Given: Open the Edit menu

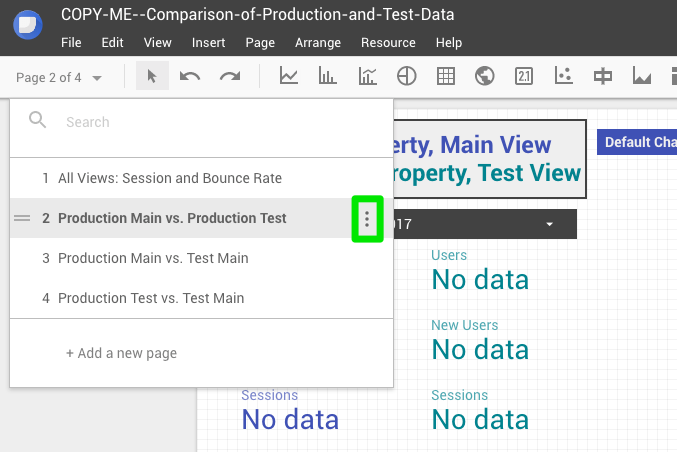Looking at the screenshot, I should 112,43.
